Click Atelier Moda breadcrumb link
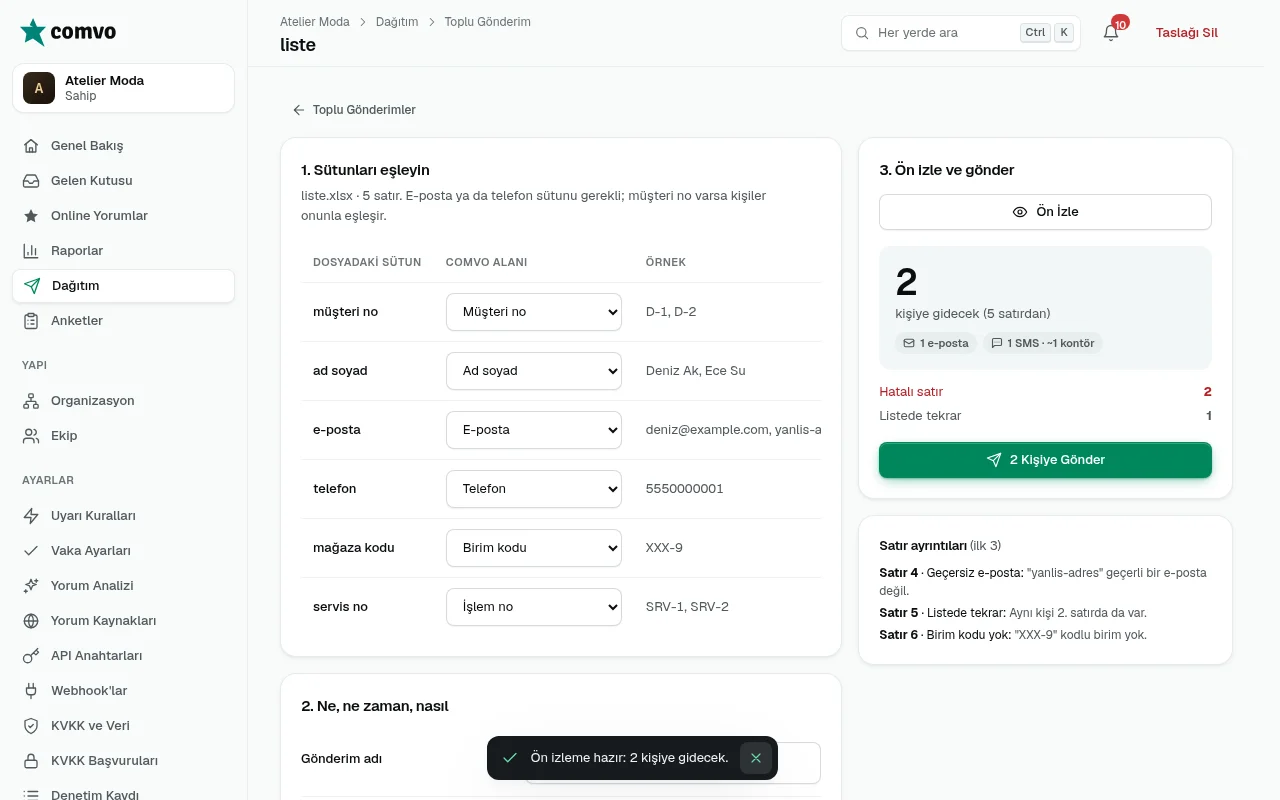 315,22
